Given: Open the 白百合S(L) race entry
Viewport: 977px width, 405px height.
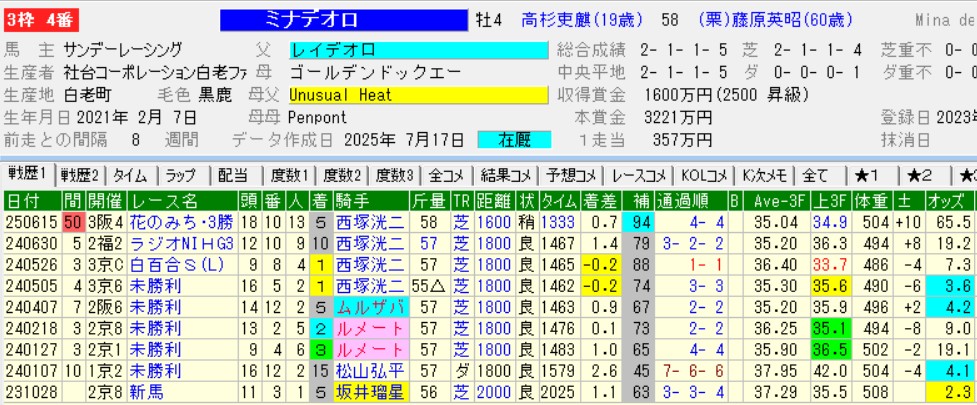Looking at the screenshot, I should (x=171, y=264).
